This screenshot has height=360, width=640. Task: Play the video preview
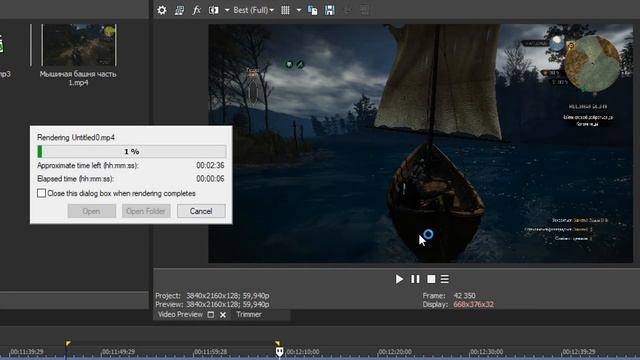tap(399, 279)
